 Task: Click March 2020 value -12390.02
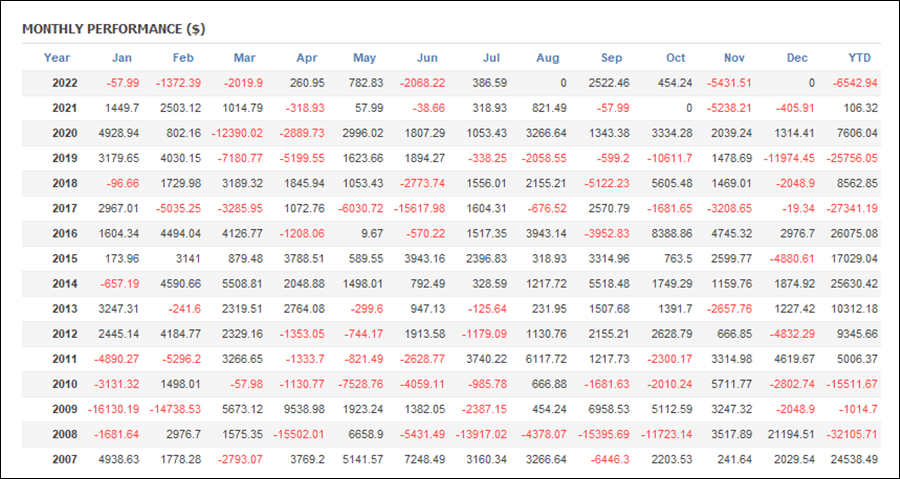pyautogui.click(x=237, y=133)
